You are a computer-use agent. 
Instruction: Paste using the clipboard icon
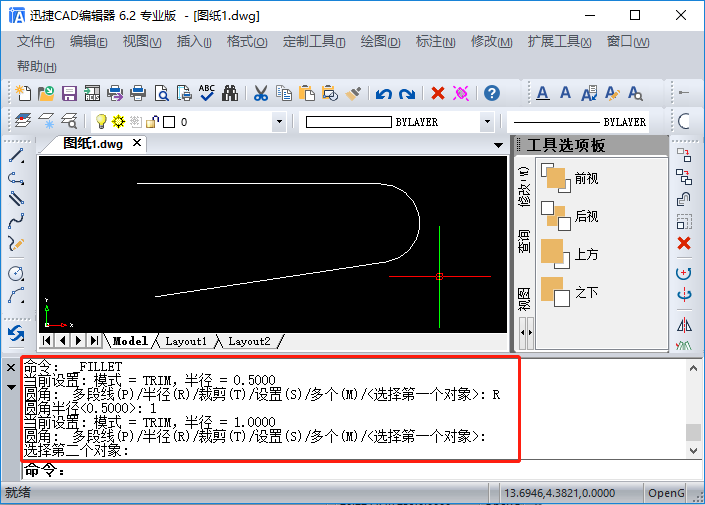pos(307,93)
